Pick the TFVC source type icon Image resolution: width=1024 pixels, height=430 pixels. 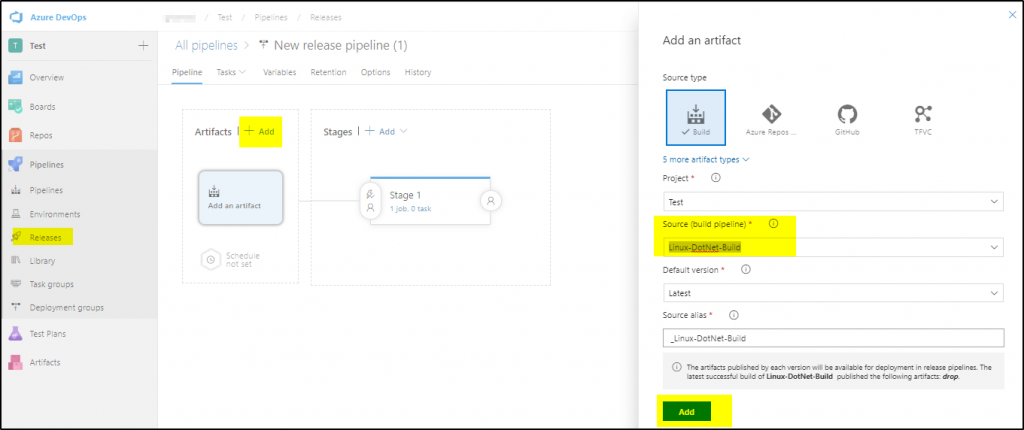[922, 117]
